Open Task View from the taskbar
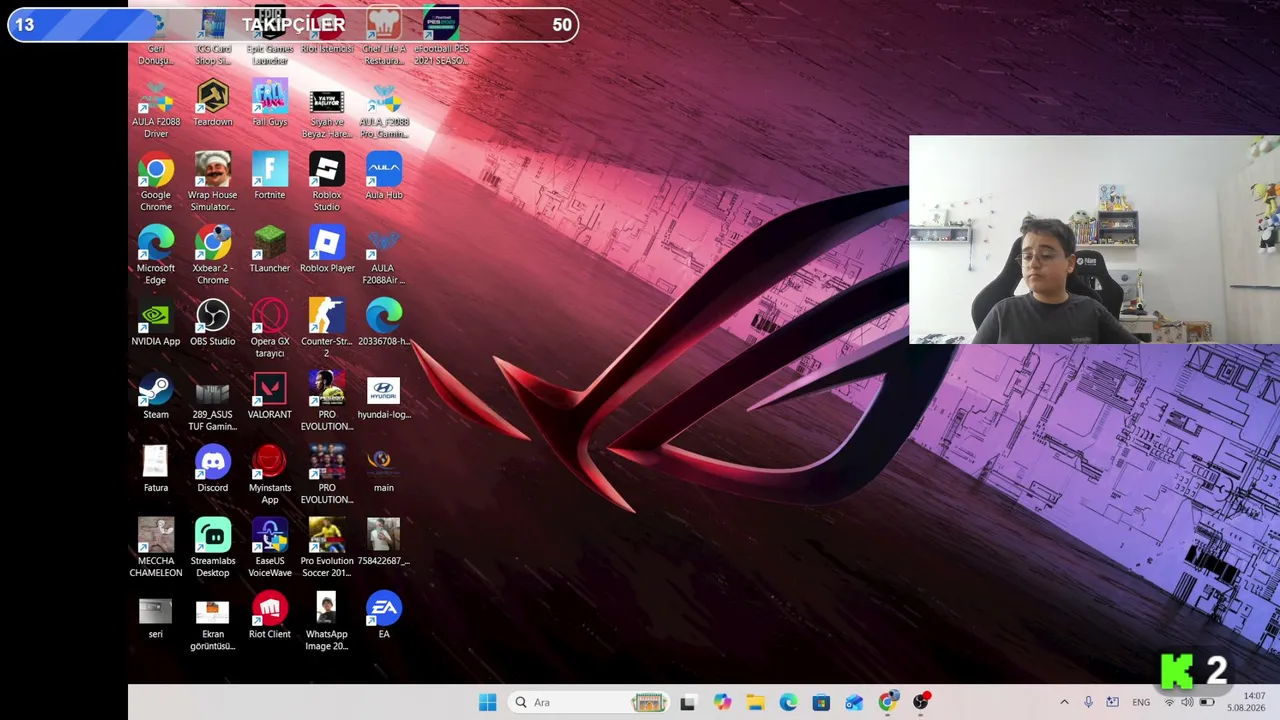Viewport: 1280px width, 720px height. (x=687, y=702)
